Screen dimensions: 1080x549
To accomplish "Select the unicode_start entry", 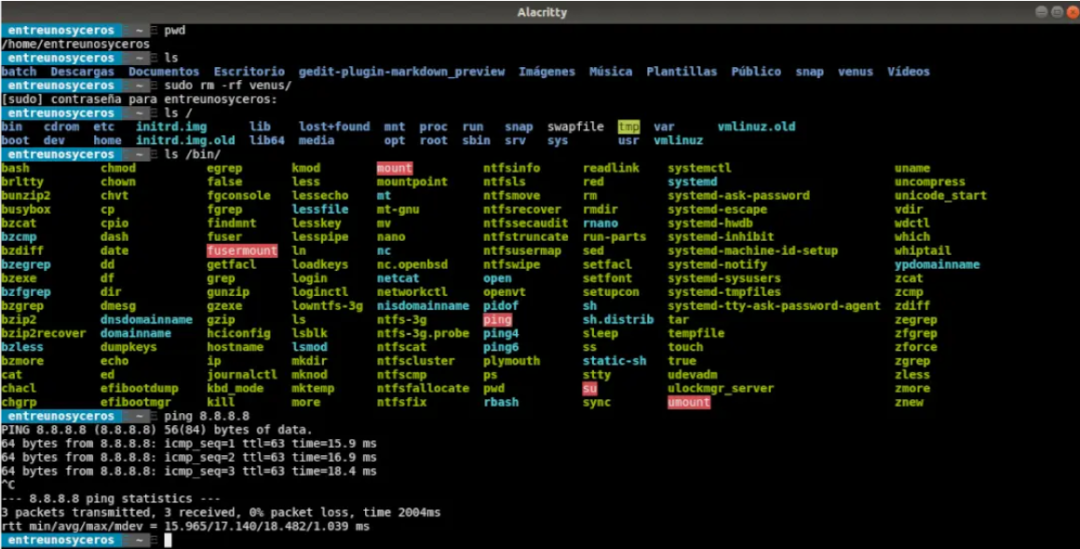I will (941, 196).
